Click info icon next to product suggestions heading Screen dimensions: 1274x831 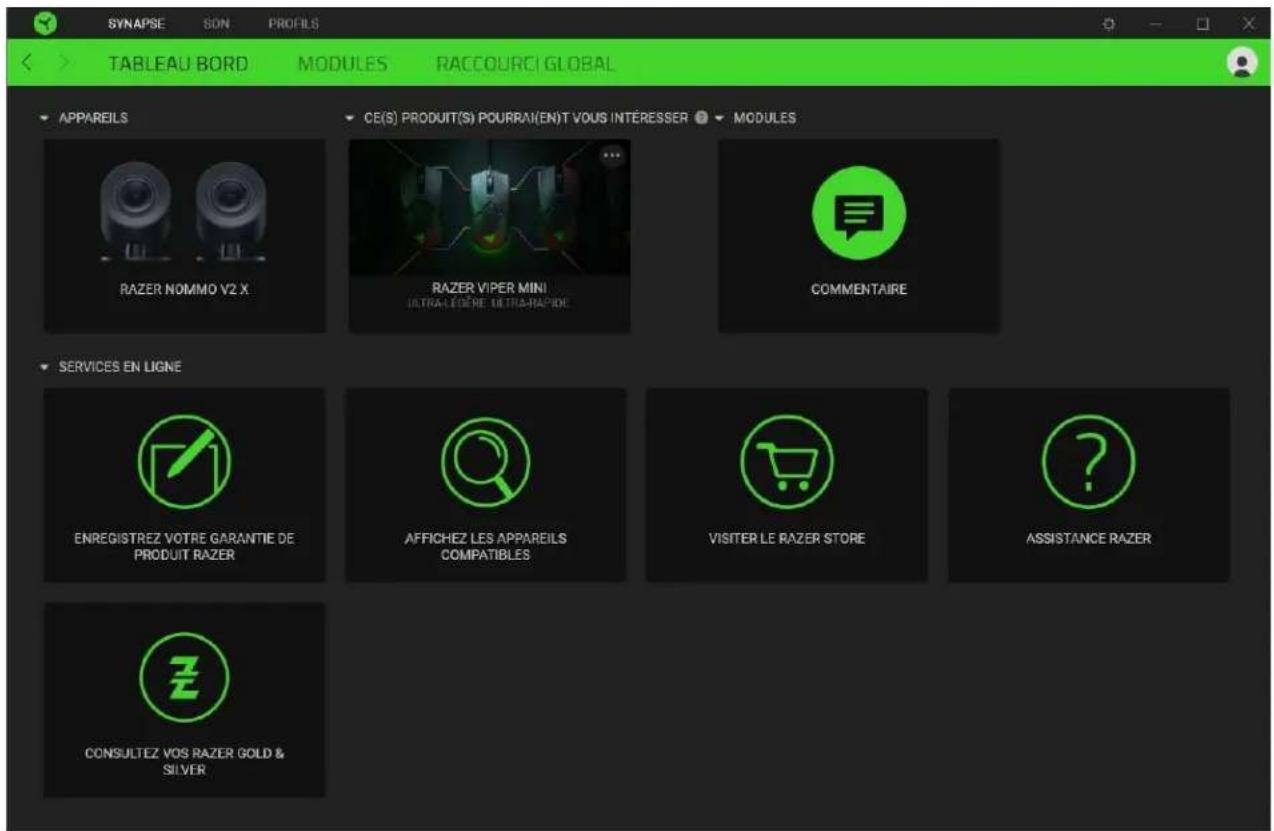coord(701,118)
